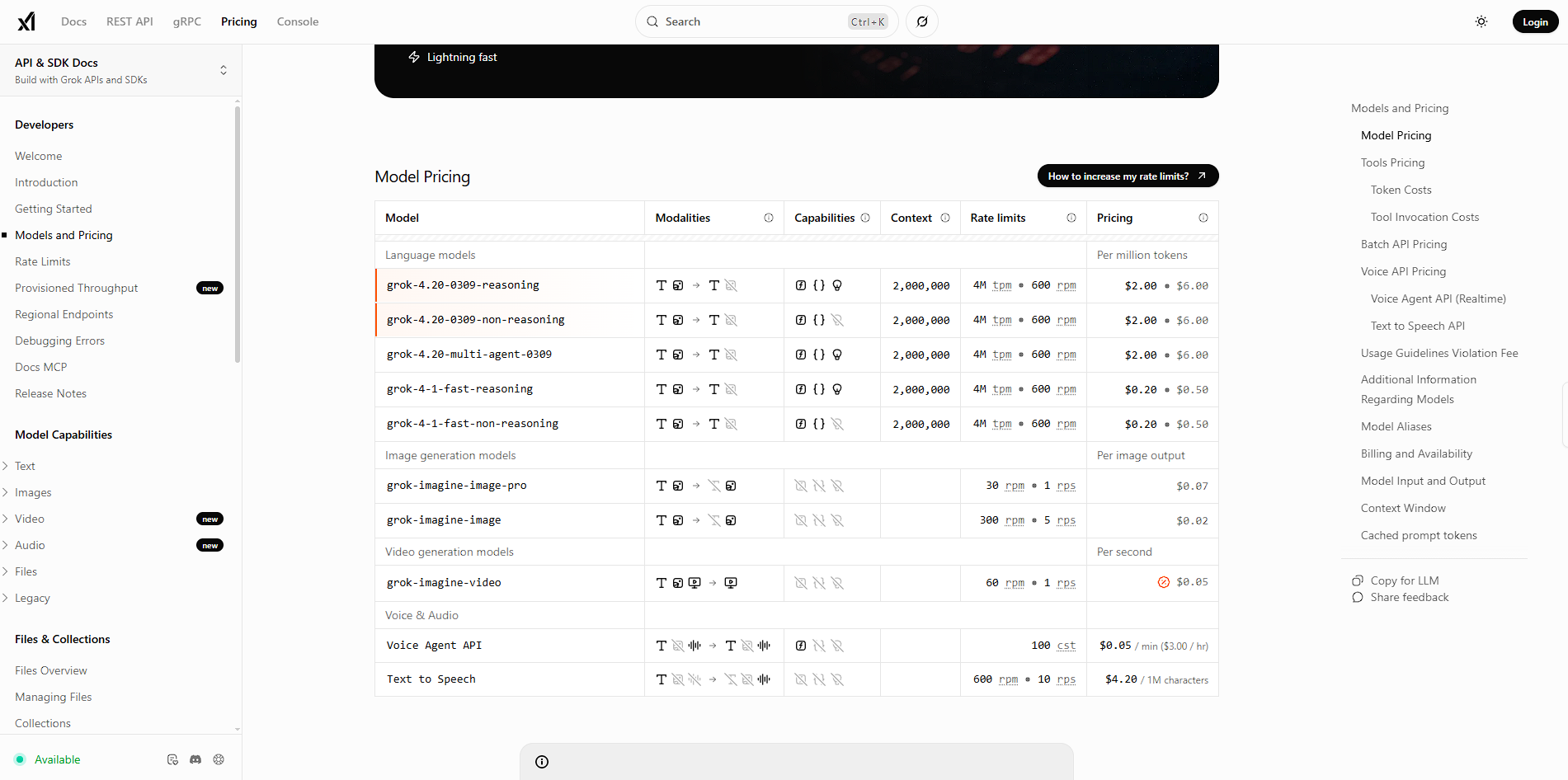The width and height of the screenshot is (1568, 780).
Task: Click the text input icon in grok-imagine-image row
Action: [x=662, y=520]
